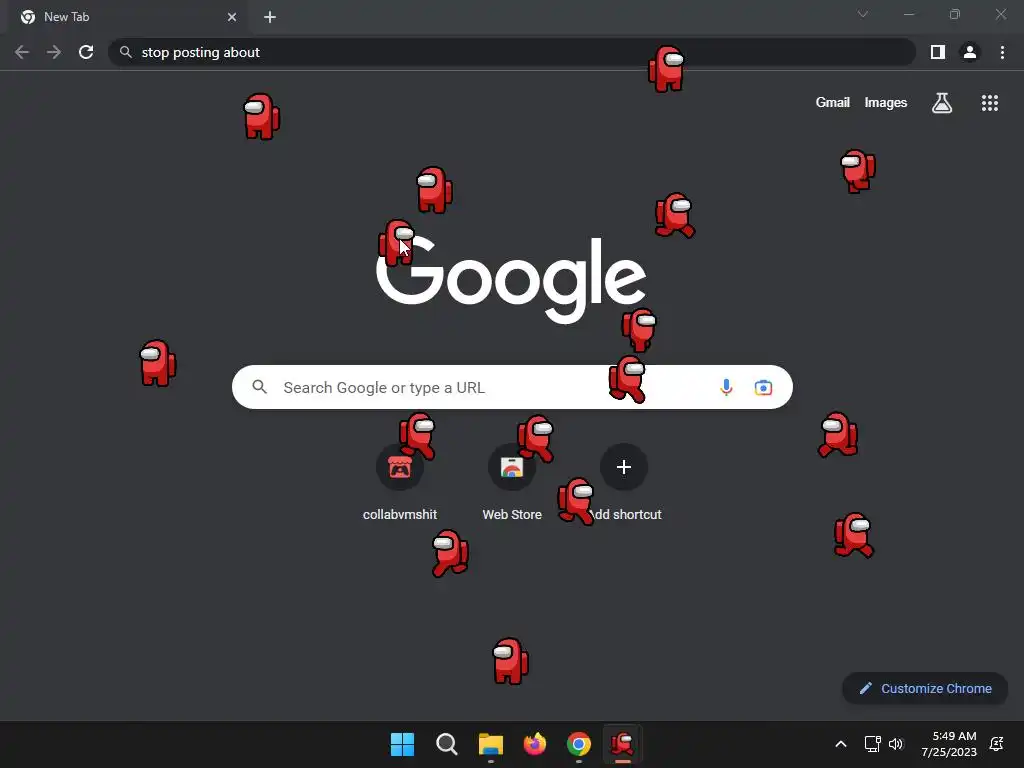This screenshot has width=1024, height=768.
Task: Click the Search Google or type a URL box
Action: [512, 387]
